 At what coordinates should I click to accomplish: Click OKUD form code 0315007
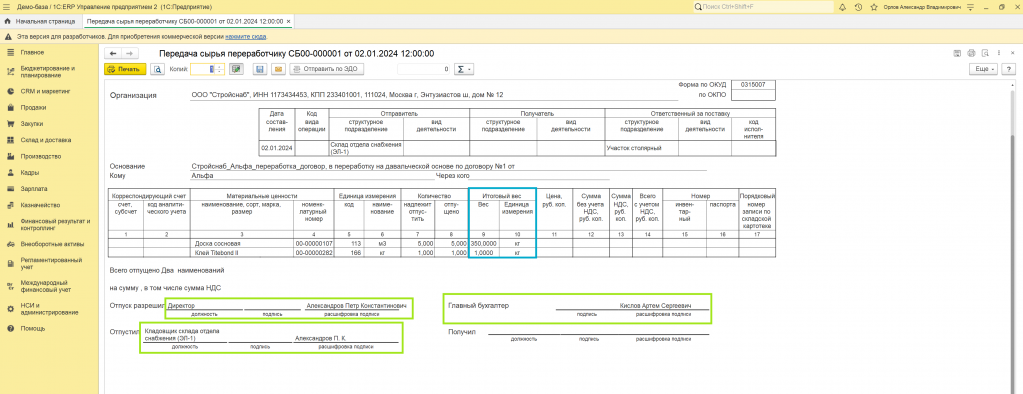[x=754, y=85]
